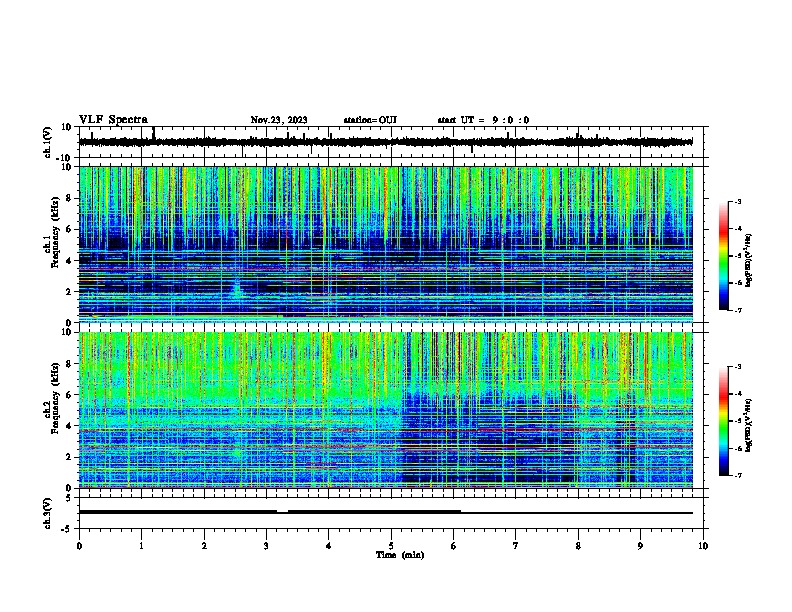
Task: Click time axis tick label "6"
Action: [454, 546]
